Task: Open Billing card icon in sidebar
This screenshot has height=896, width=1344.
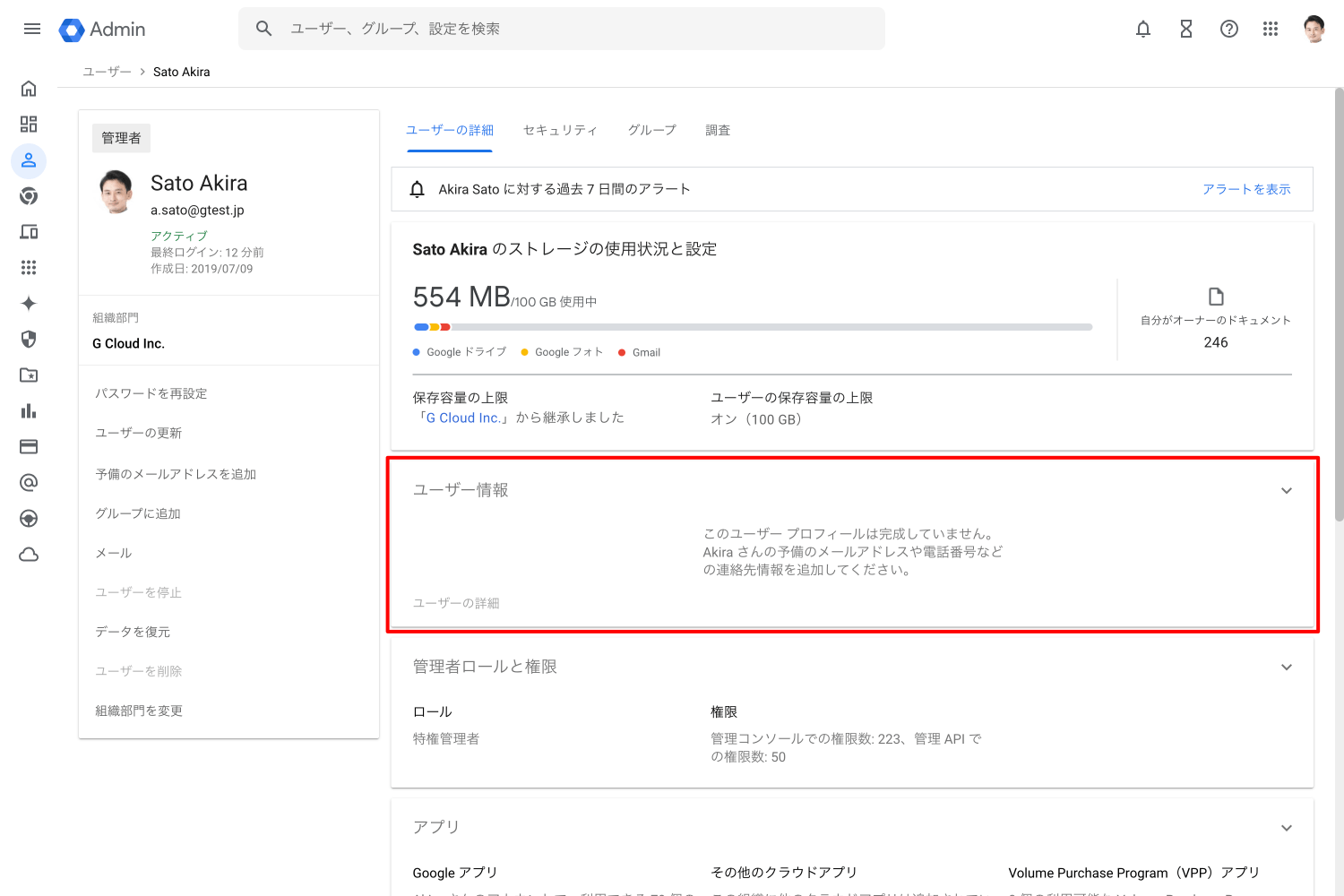Action: [x=29, y=447]
